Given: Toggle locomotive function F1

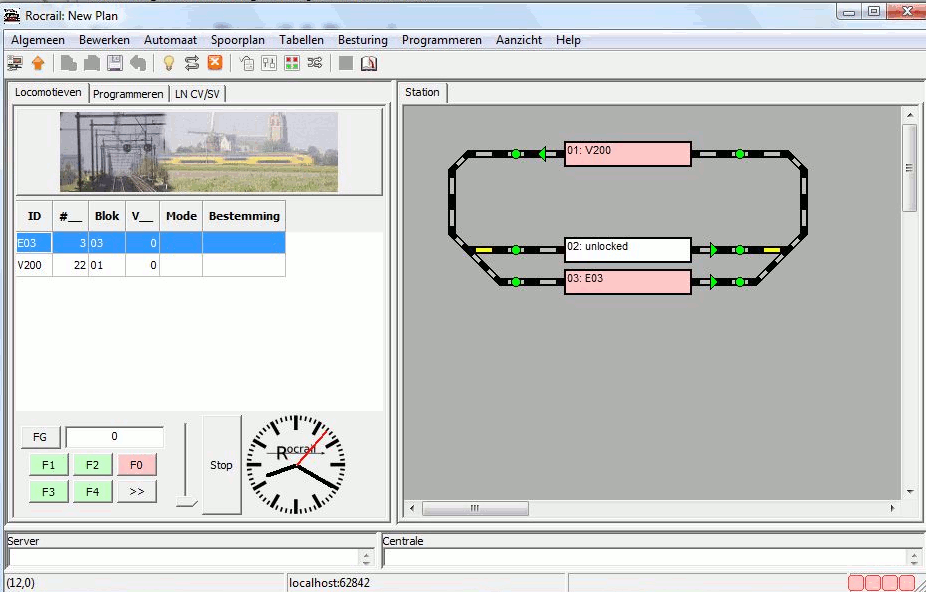Looking at the screenshot, I should tap(49, 465).
